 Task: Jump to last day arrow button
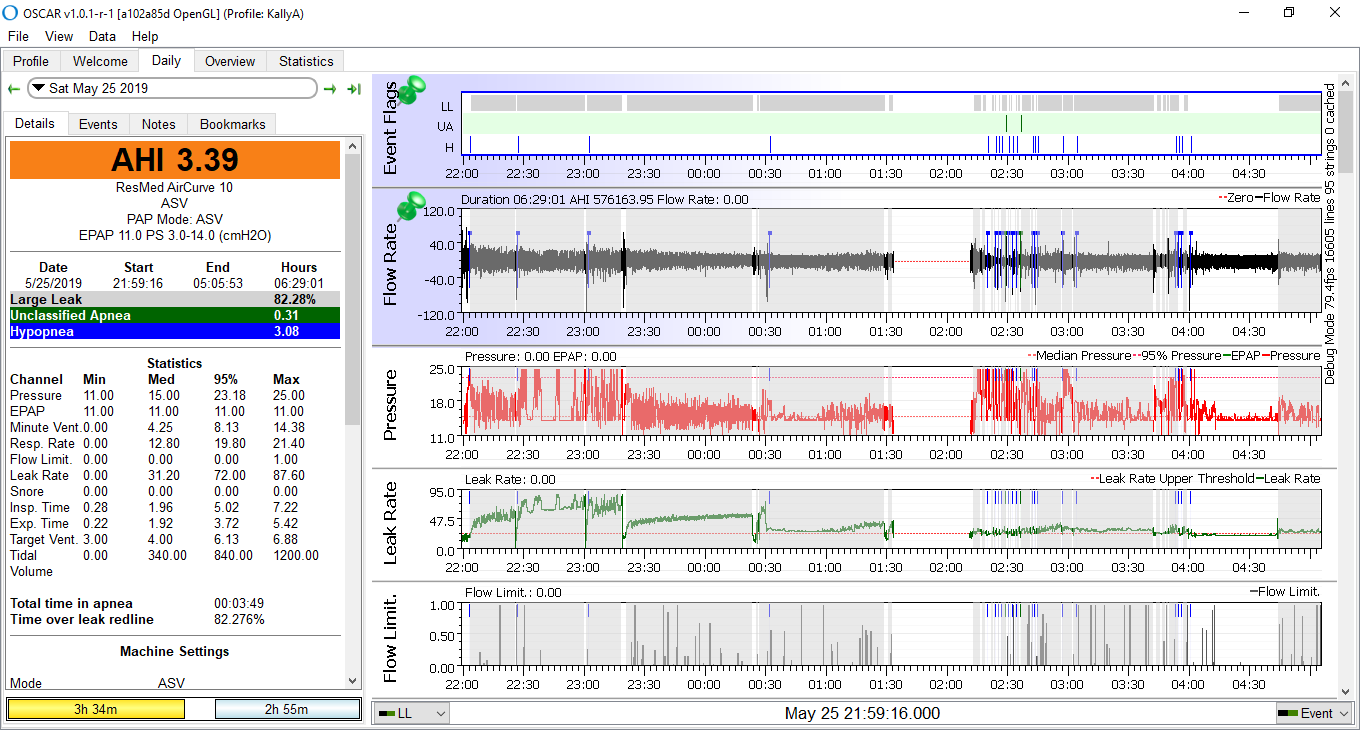point(354,89)
